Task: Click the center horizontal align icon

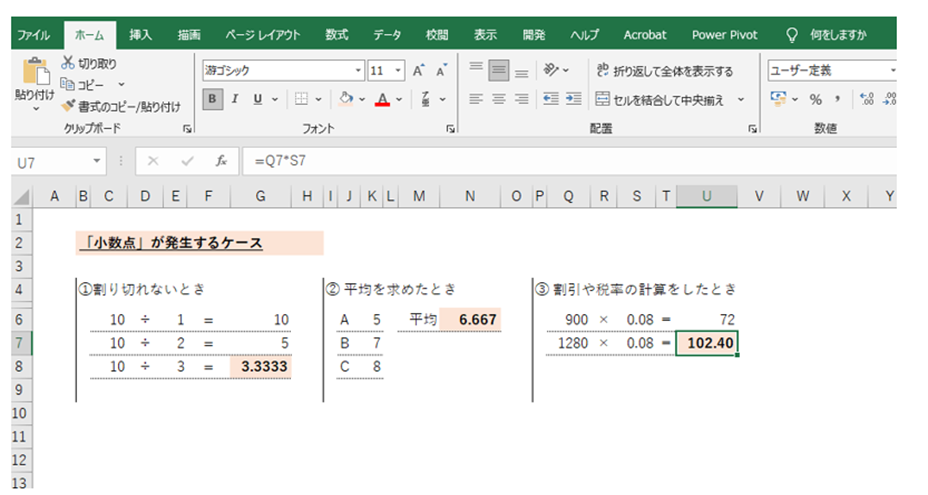Action: click(498, 99)
